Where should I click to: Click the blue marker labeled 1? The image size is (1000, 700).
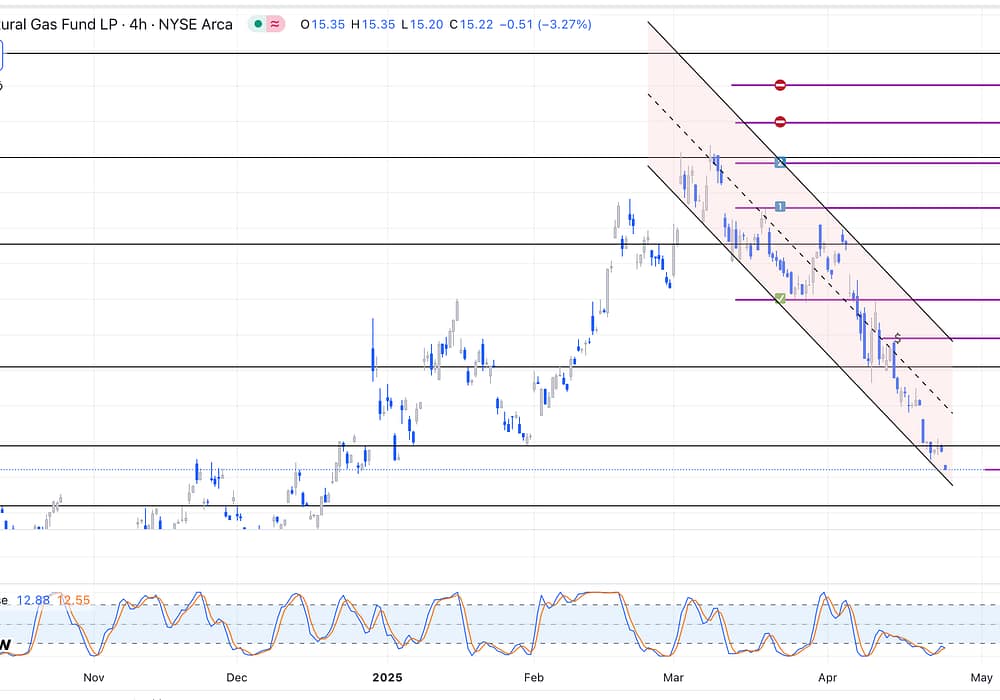[780, 207]
